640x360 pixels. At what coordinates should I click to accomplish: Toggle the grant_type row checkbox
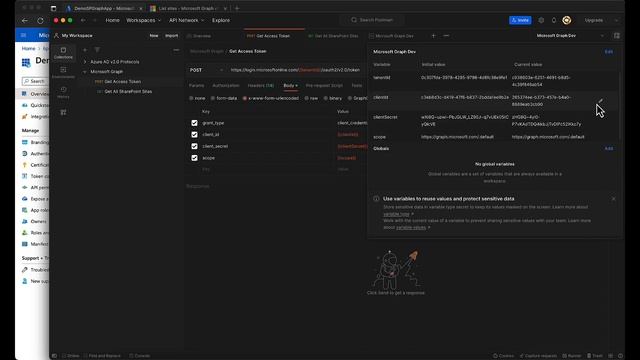pos(194,123)
